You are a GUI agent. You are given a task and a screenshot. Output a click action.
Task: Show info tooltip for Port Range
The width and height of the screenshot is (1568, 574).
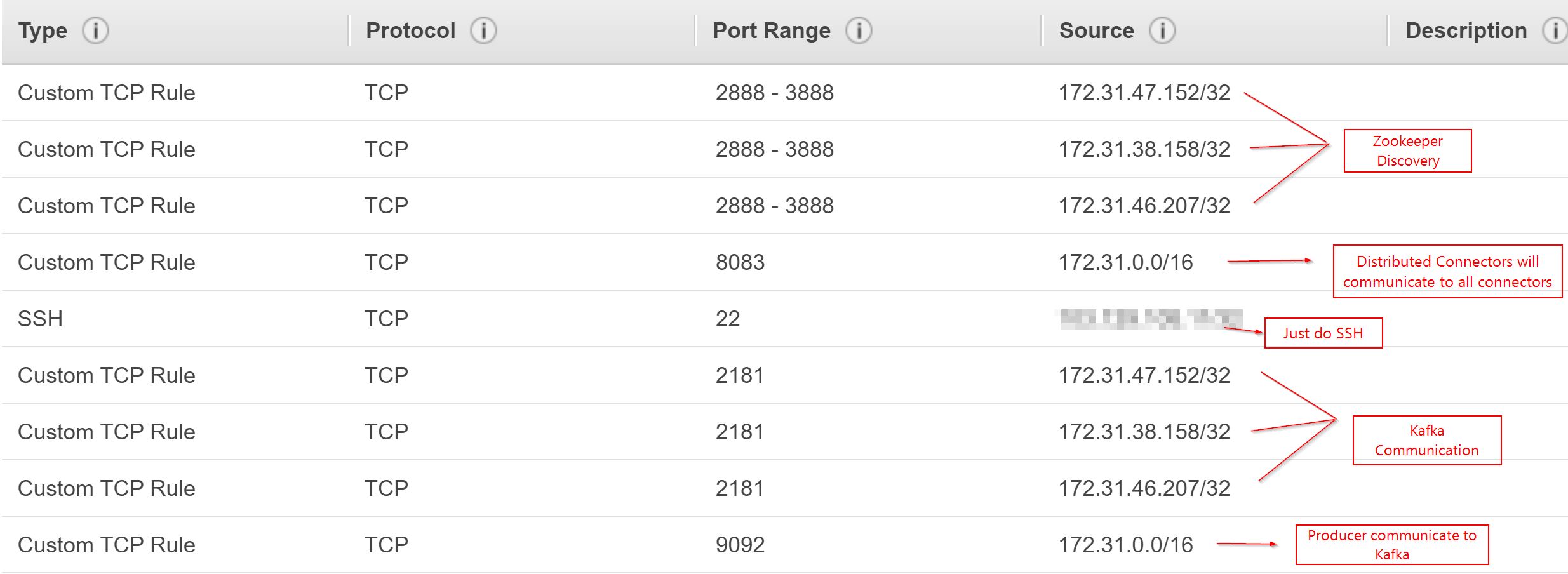859,30
